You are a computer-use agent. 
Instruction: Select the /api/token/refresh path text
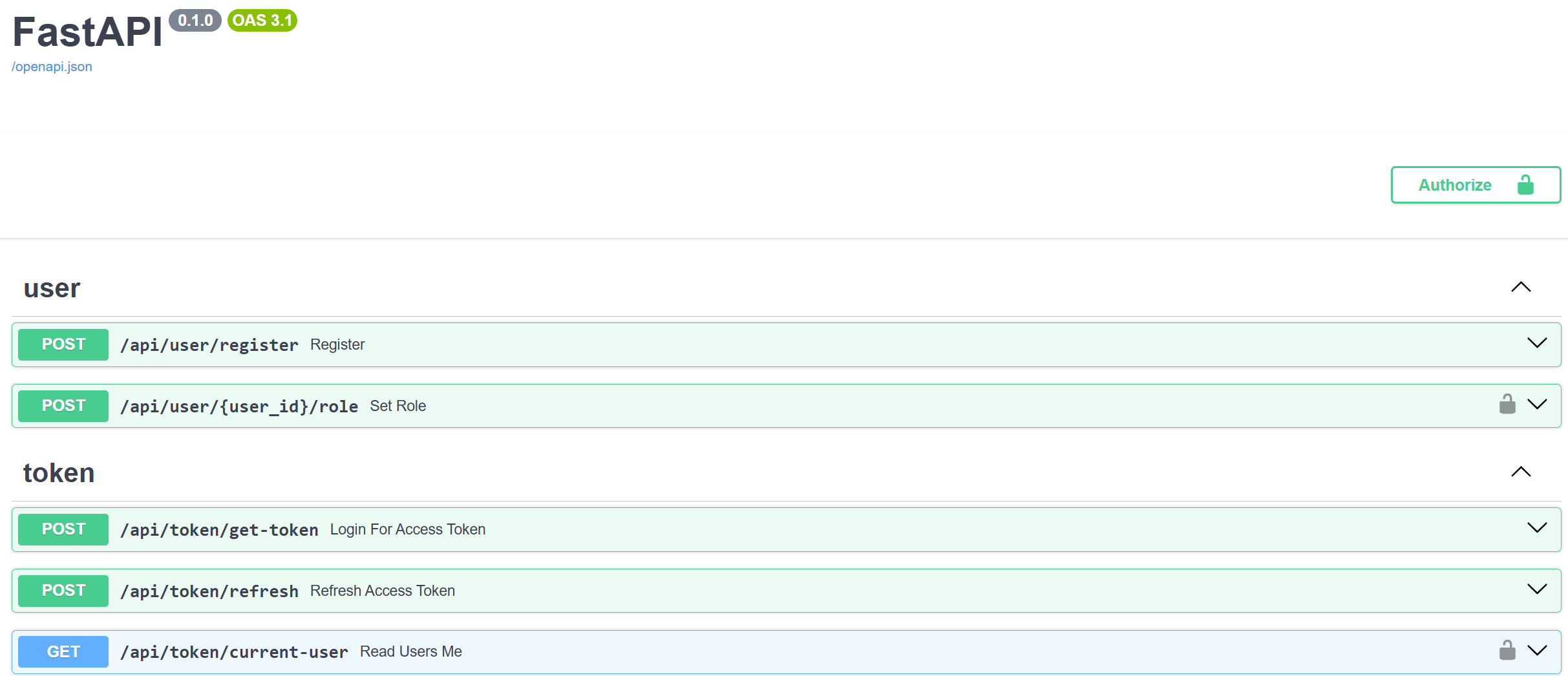pyautogui.click(x=209, y=591)
